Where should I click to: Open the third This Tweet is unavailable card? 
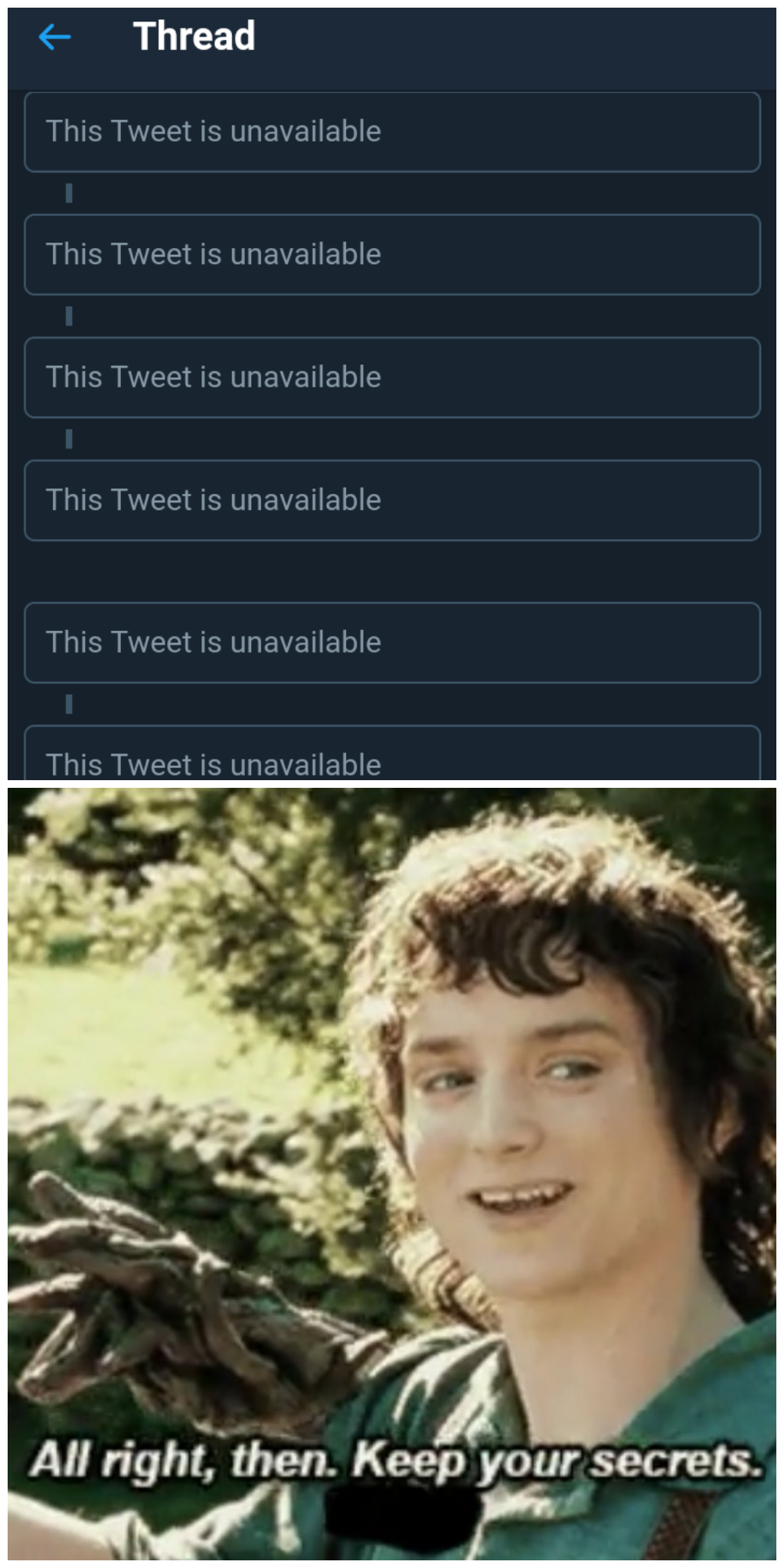(391, 377)
